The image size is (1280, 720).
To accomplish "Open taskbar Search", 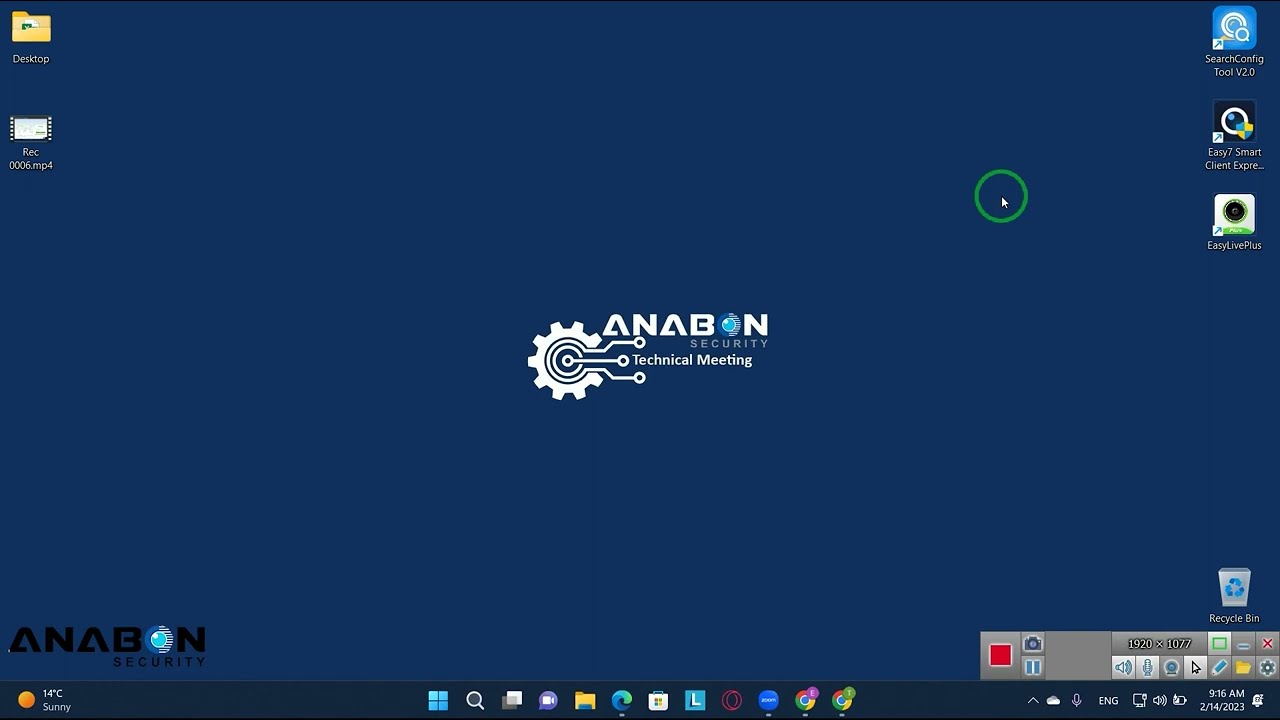I will 475,700.
